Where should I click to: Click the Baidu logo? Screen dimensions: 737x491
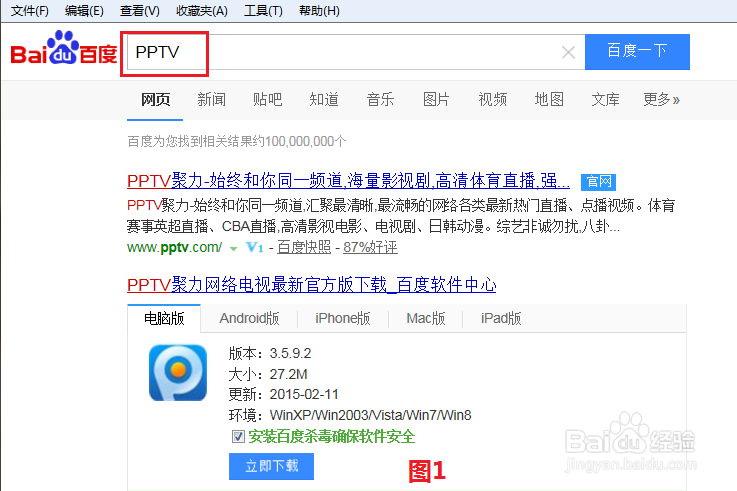[64, 48]
